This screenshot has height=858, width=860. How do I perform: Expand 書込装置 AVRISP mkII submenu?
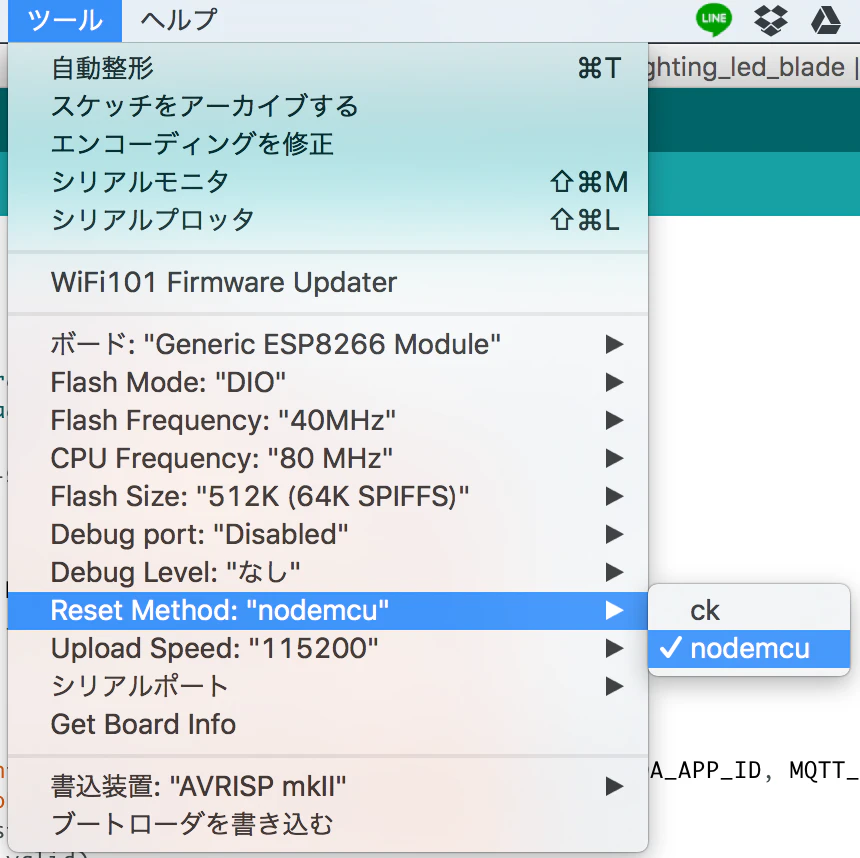pos(328,787)
